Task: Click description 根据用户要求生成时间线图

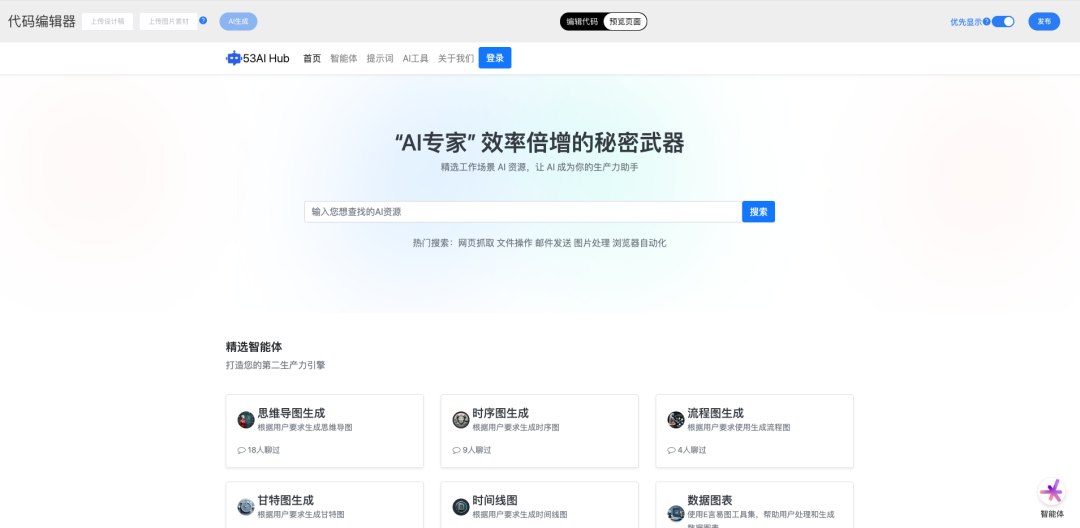Action: (520, 514)
